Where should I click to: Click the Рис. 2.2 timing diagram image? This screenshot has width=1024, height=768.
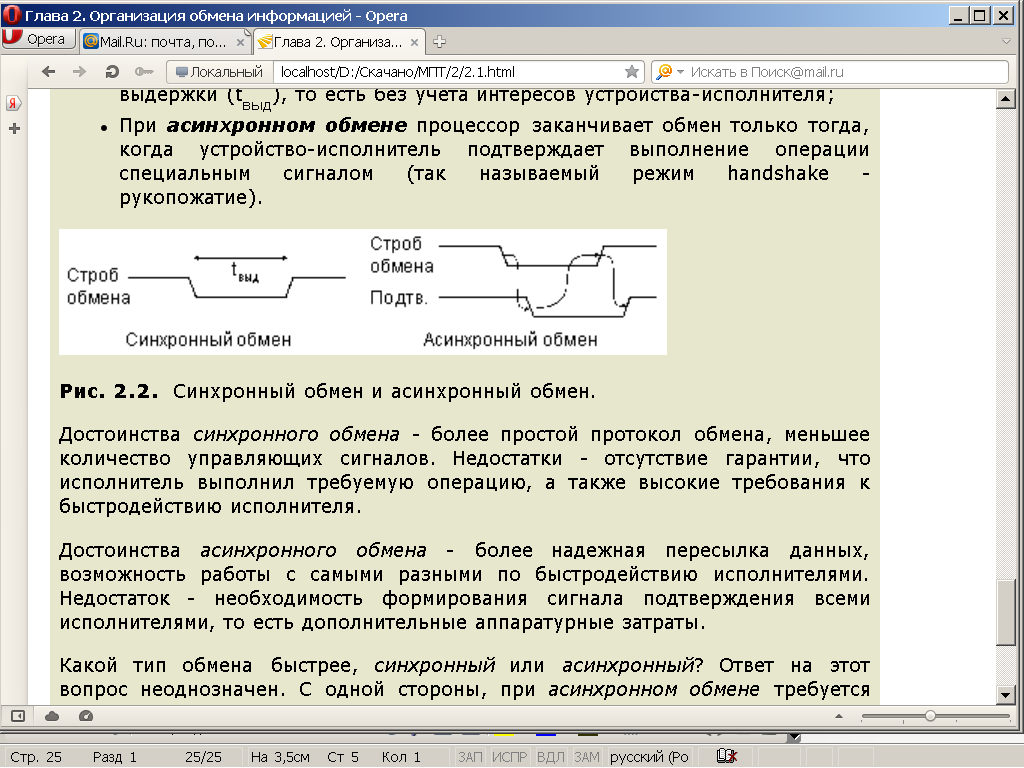click(362, 292)
